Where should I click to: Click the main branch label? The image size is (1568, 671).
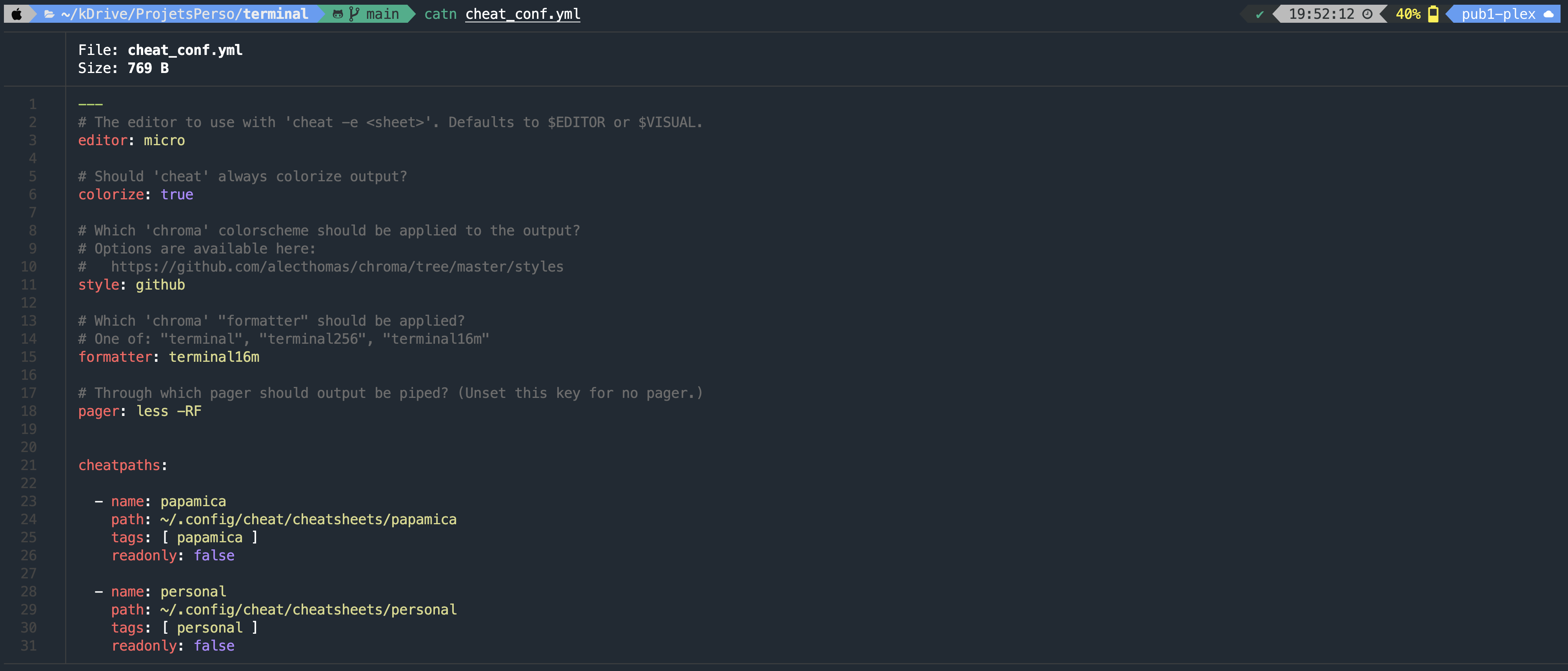382,14
